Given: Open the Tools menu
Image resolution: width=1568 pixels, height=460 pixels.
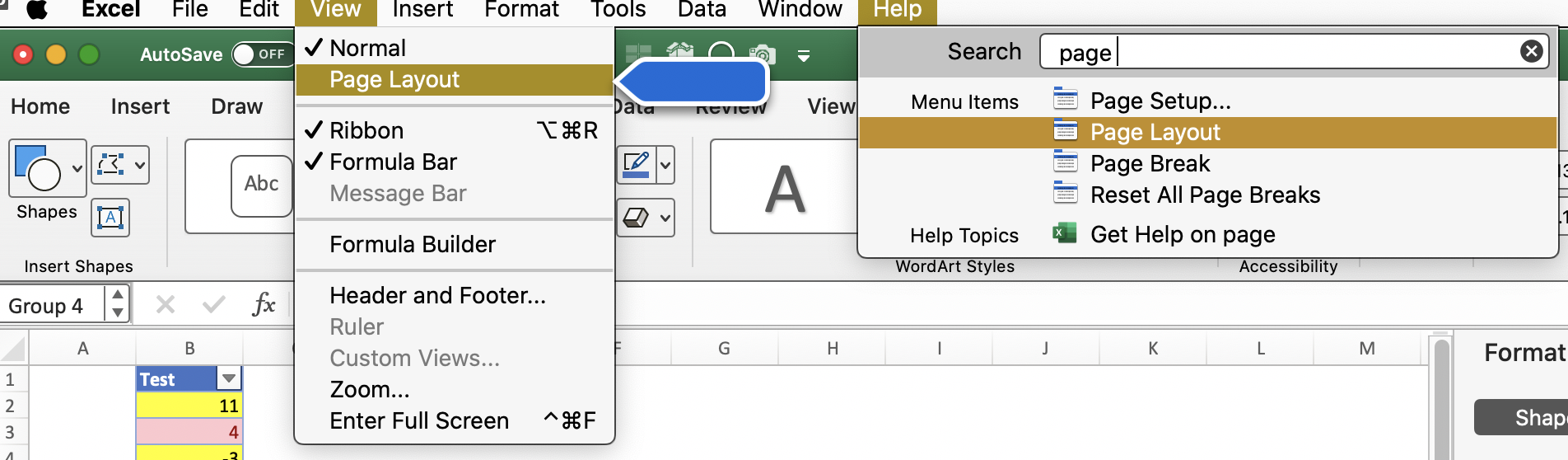Looking at the screenshot, I should point(618,9).
